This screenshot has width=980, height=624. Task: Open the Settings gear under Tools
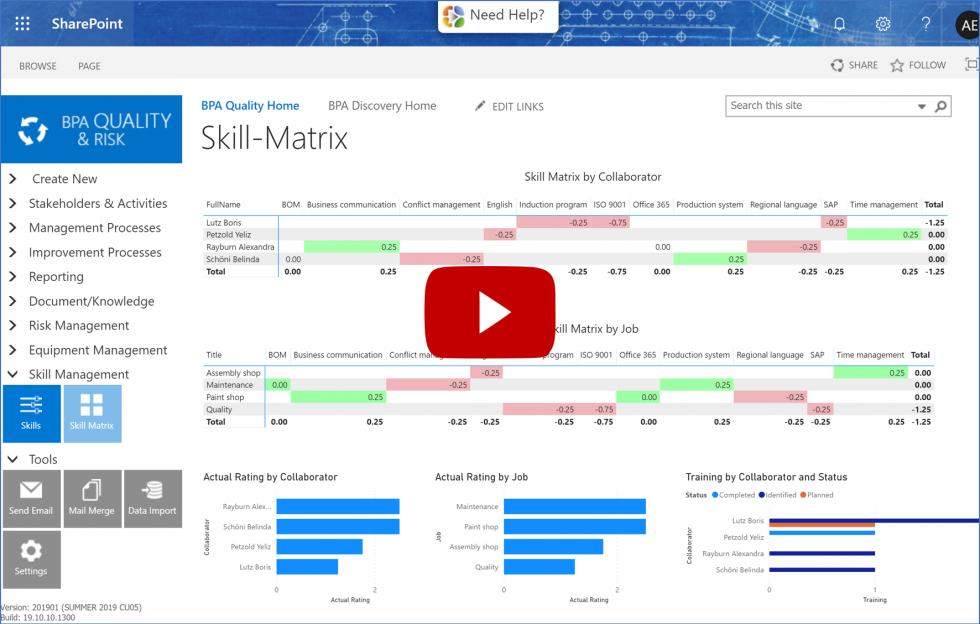31,558
